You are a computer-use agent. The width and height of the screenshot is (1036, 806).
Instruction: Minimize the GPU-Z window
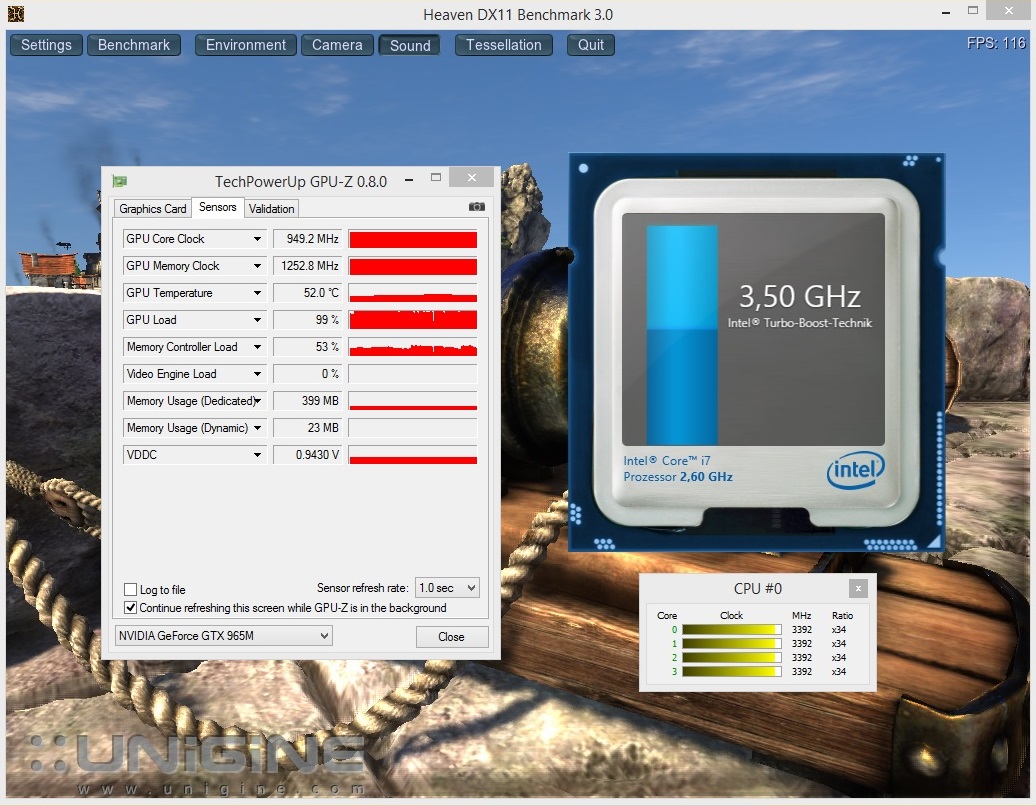point(410,178)
